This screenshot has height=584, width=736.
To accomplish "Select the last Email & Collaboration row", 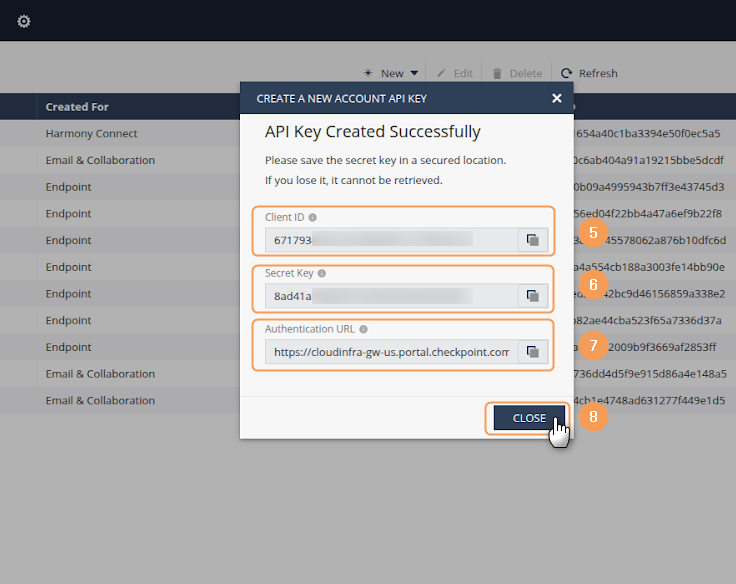I will [100, 400].
